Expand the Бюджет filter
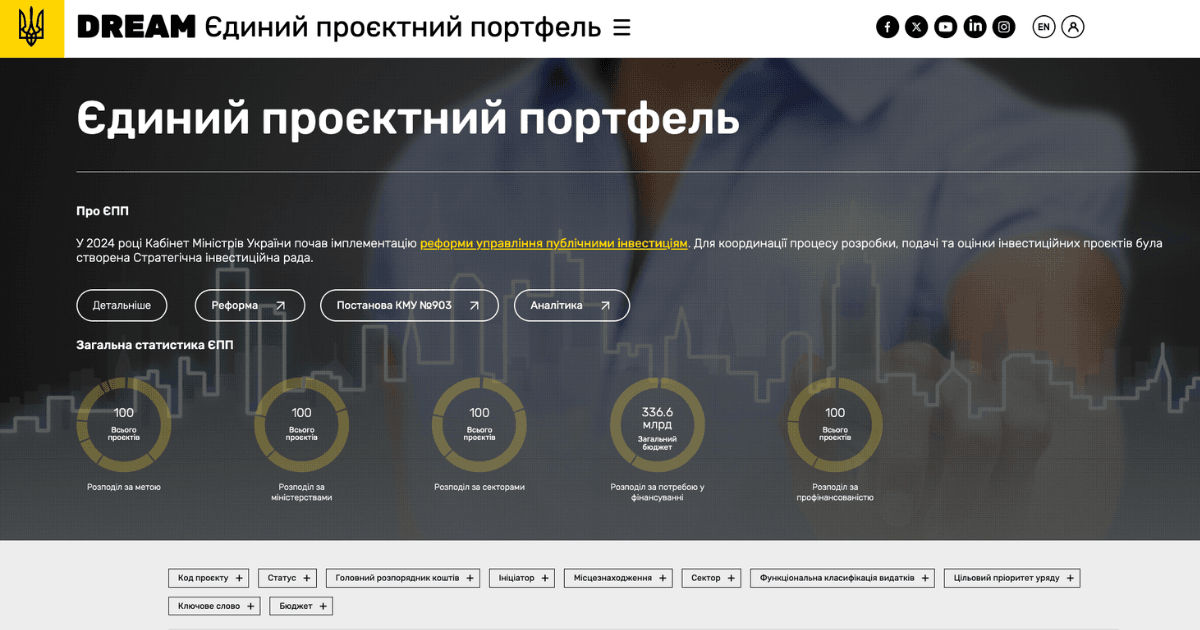Image resolution: width=1200 pixels, height=630 pixels. tap(301, 606)
